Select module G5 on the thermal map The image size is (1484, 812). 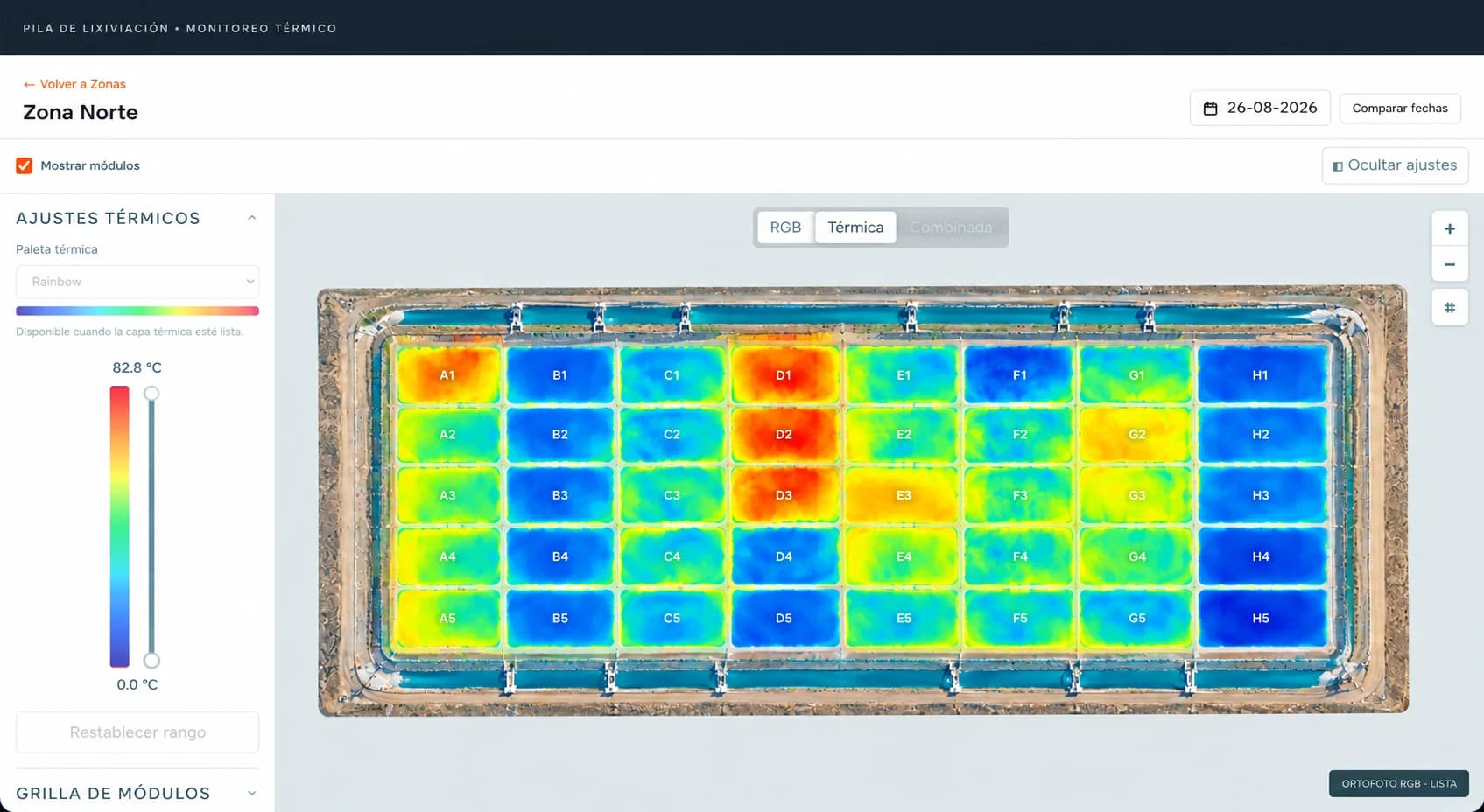pos(1136,619)
